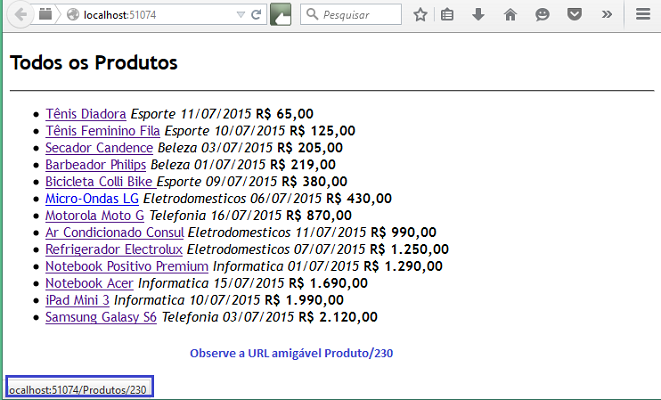The height and width of the screenshot is (400, 661).
Task: Open the Bicicleta Colli Bike link
Action: pyautogui.click(x=101, y=181)
